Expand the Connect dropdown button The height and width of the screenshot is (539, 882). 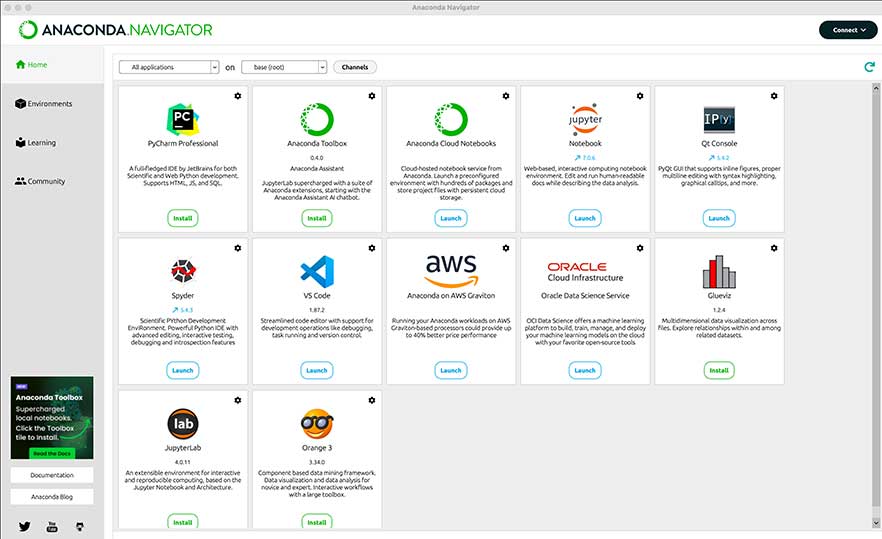point(849,30)
